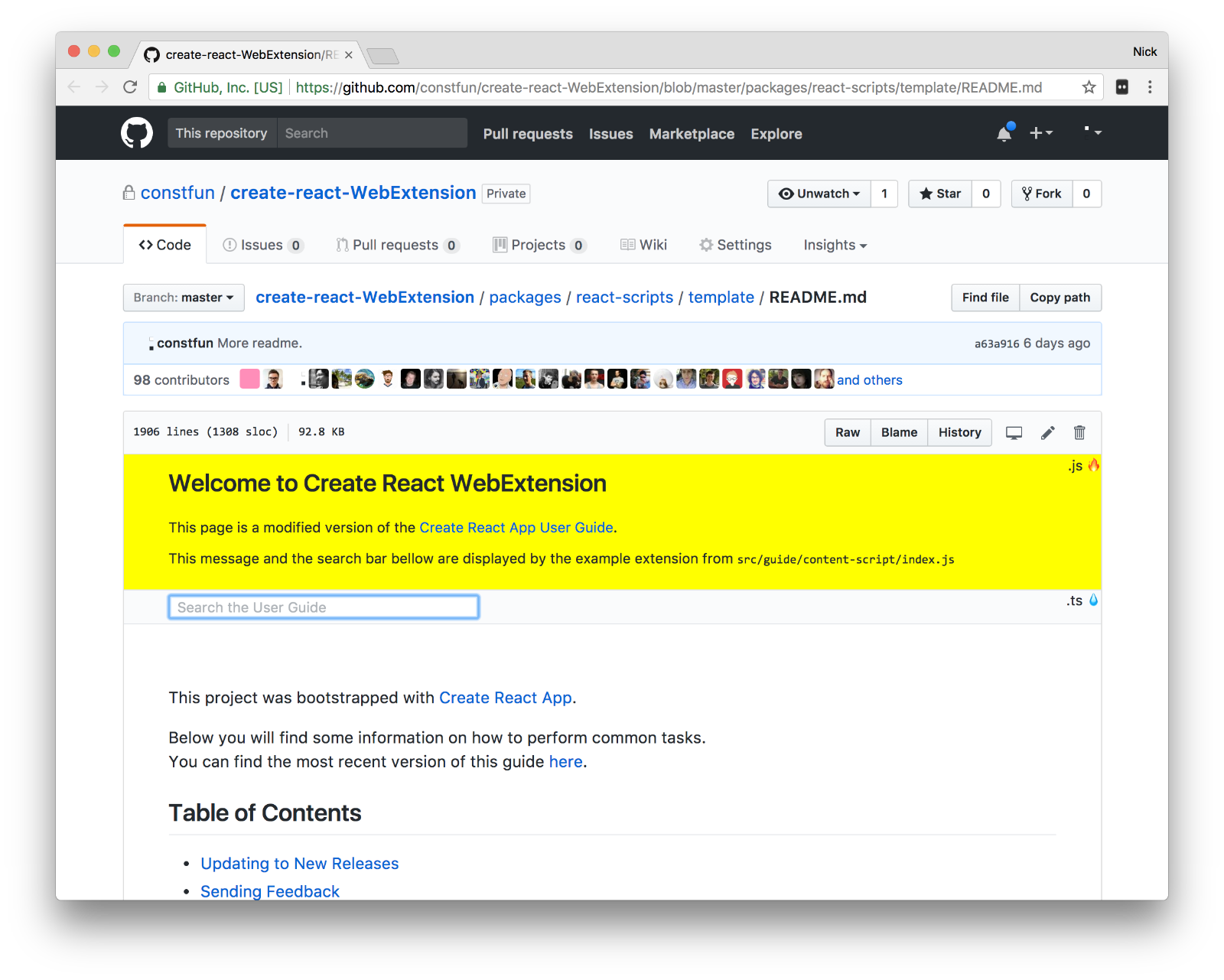Click the browser extension icon in toolbar
The image size is (1224, 980).
[x=1122, y=87]
